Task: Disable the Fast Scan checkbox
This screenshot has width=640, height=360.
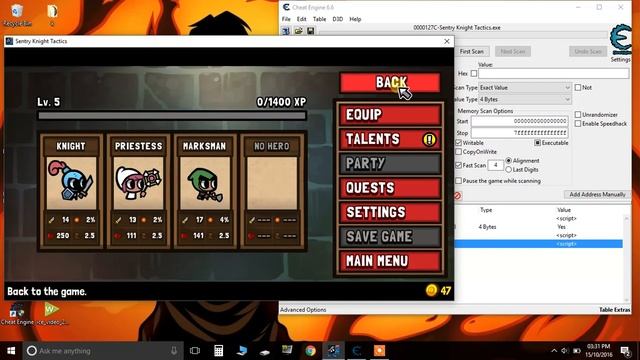Action: (x=458, y=165)
